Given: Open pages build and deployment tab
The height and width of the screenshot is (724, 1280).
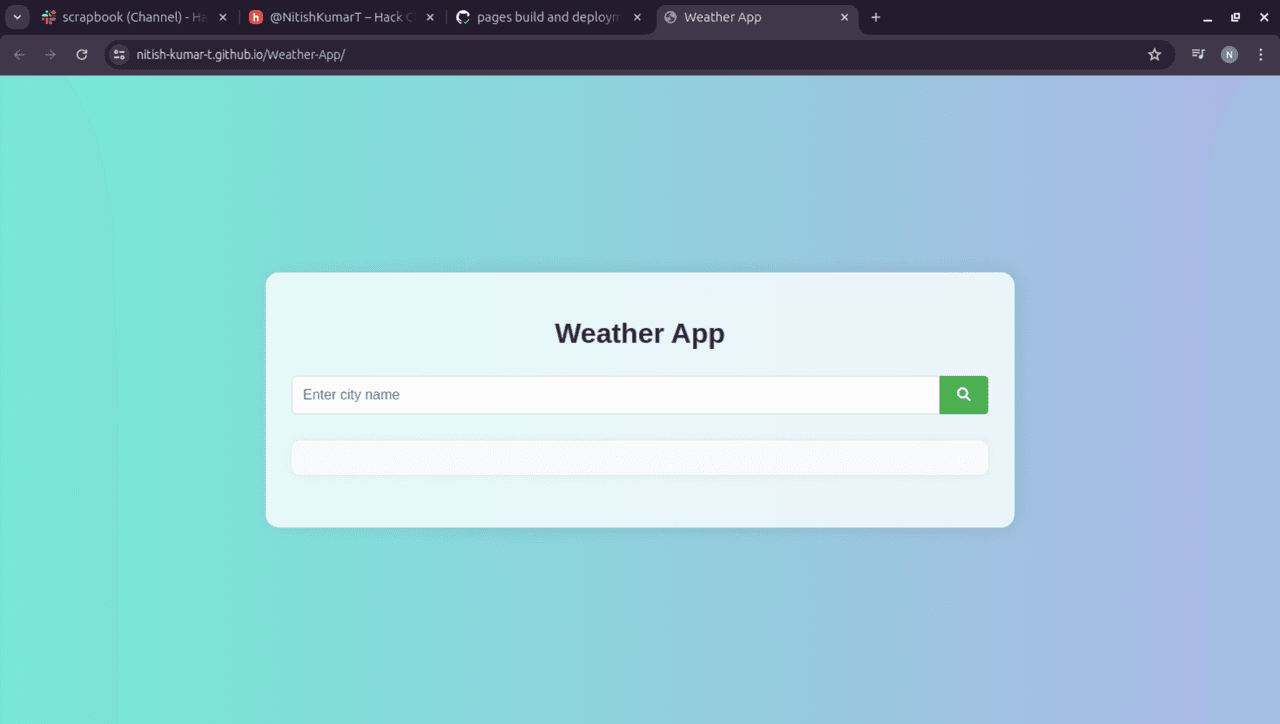Looking at the screenshot, I should (548, 17).
